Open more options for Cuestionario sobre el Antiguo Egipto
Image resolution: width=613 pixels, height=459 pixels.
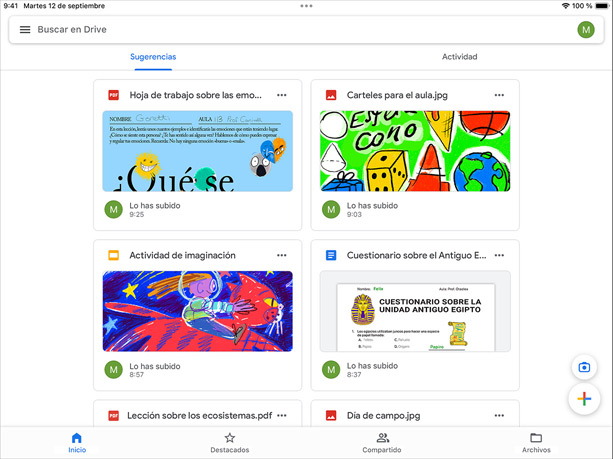pos(499,255)
